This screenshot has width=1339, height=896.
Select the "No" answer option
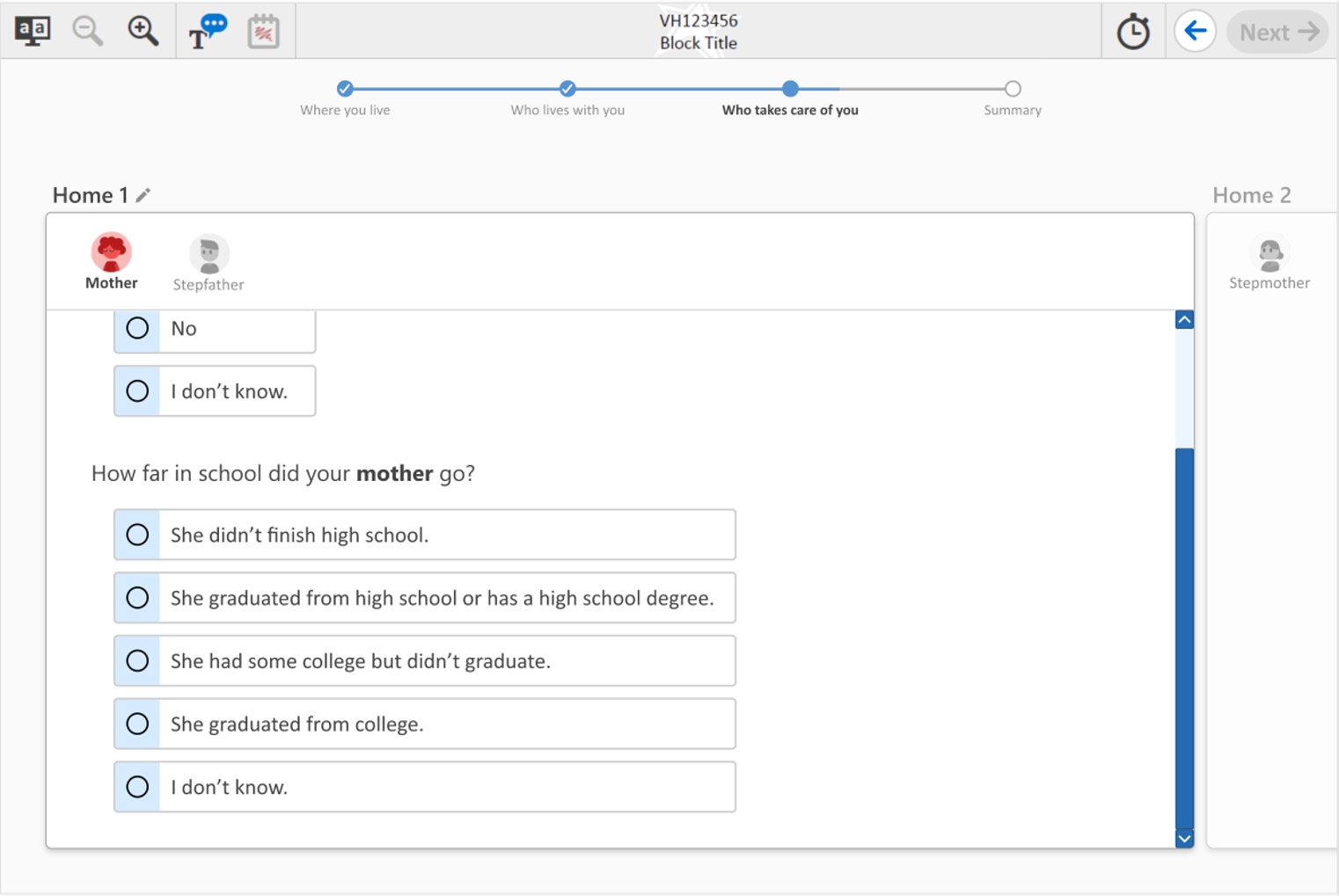click(138, 329)
